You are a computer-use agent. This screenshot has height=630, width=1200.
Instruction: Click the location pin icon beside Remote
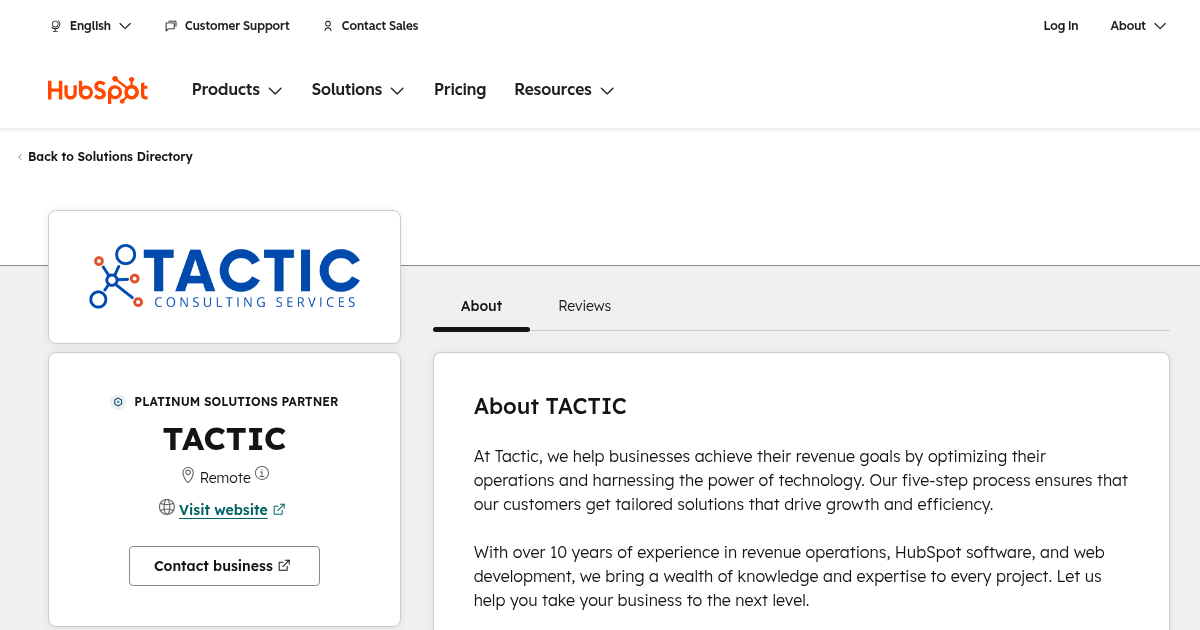(188, 475)
